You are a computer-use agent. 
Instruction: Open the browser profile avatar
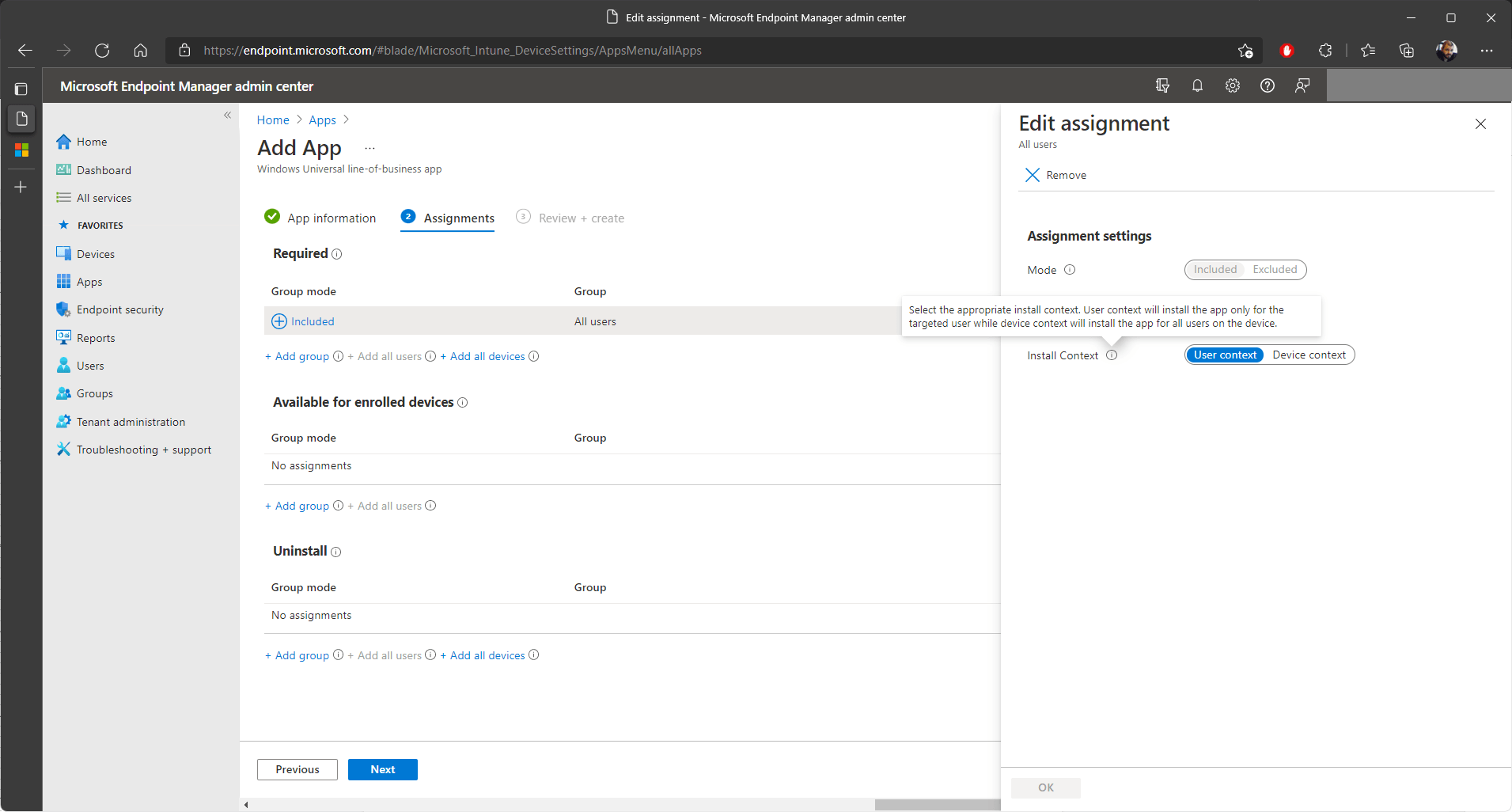(1447, 51)
